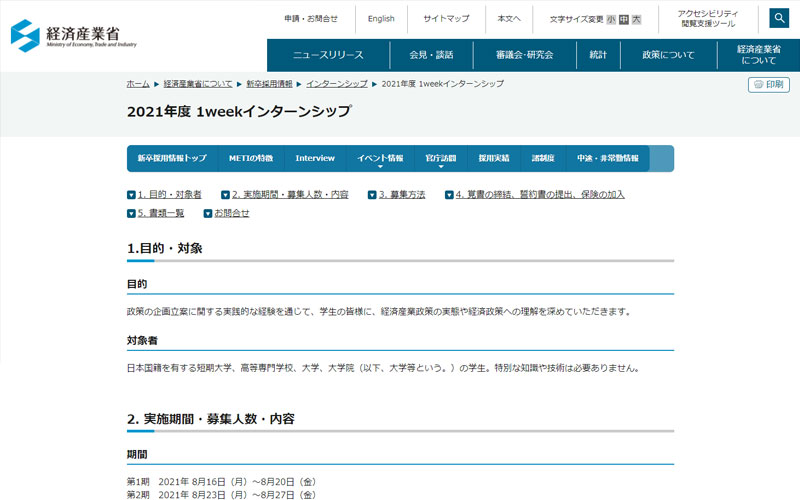Screen dimensions: 800x500
Task: Open the ニュースリリース navigation item
Action: 328,55
